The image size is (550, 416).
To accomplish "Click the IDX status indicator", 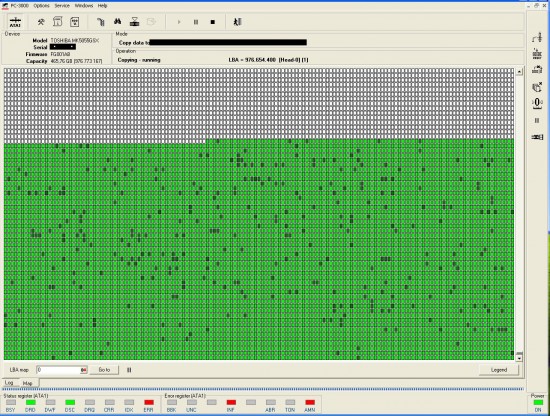I will (x=129, y=402).
